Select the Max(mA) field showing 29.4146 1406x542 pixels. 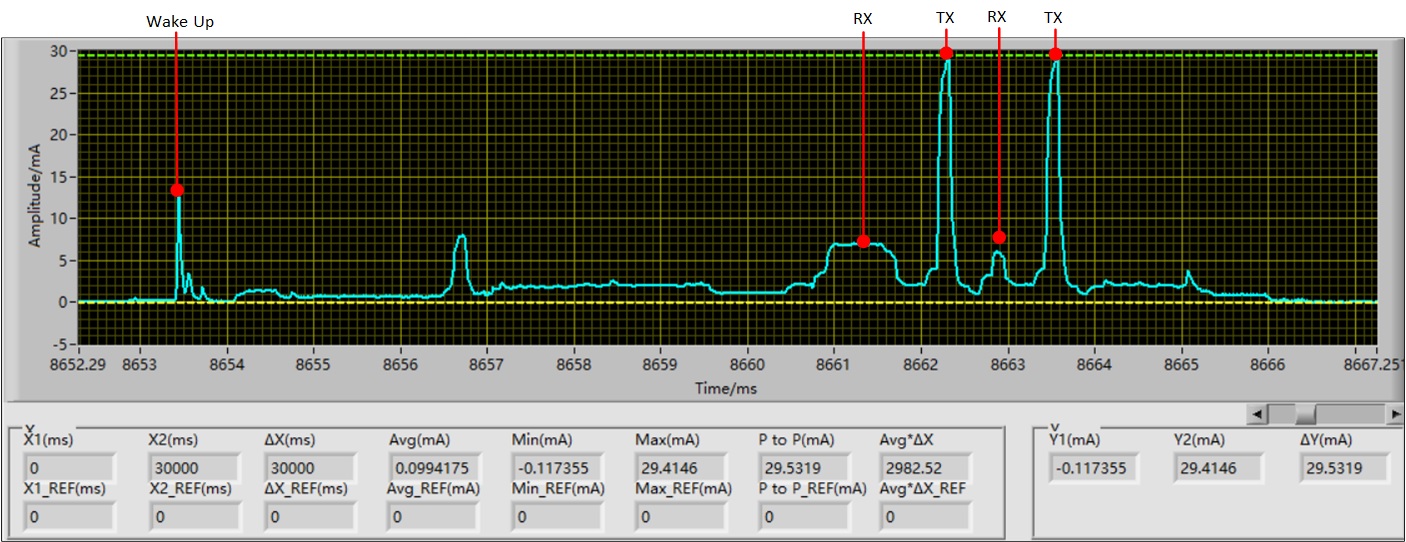click(681, 468)
